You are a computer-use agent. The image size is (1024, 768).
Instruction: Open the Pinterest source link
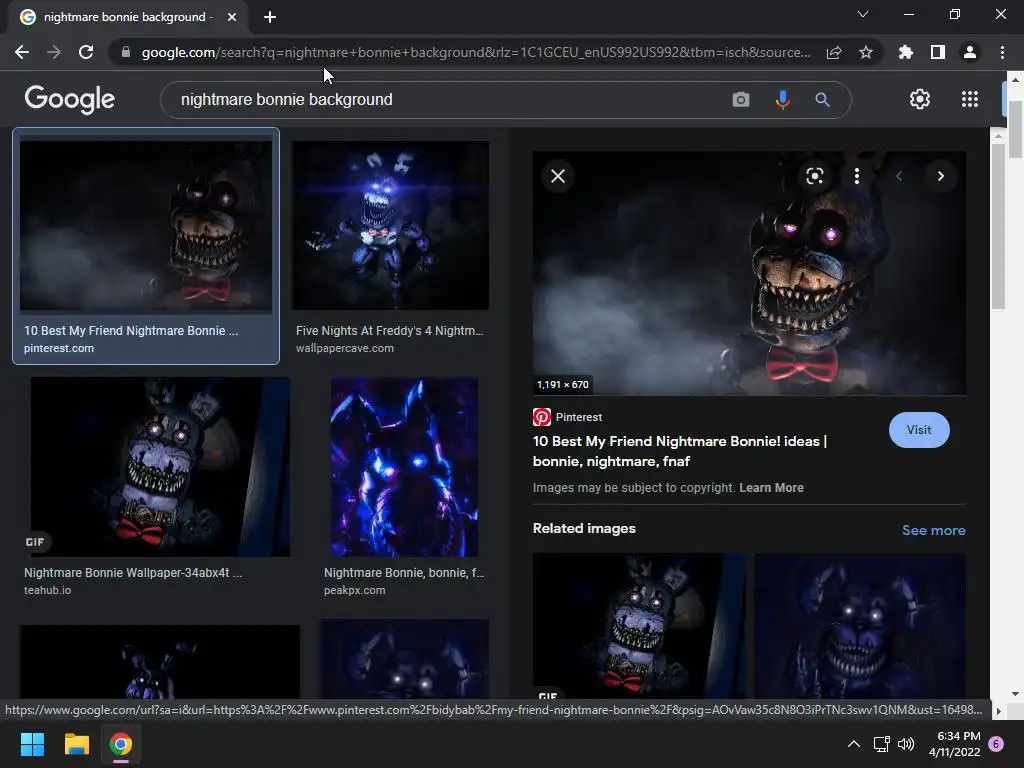coord(568,417)
